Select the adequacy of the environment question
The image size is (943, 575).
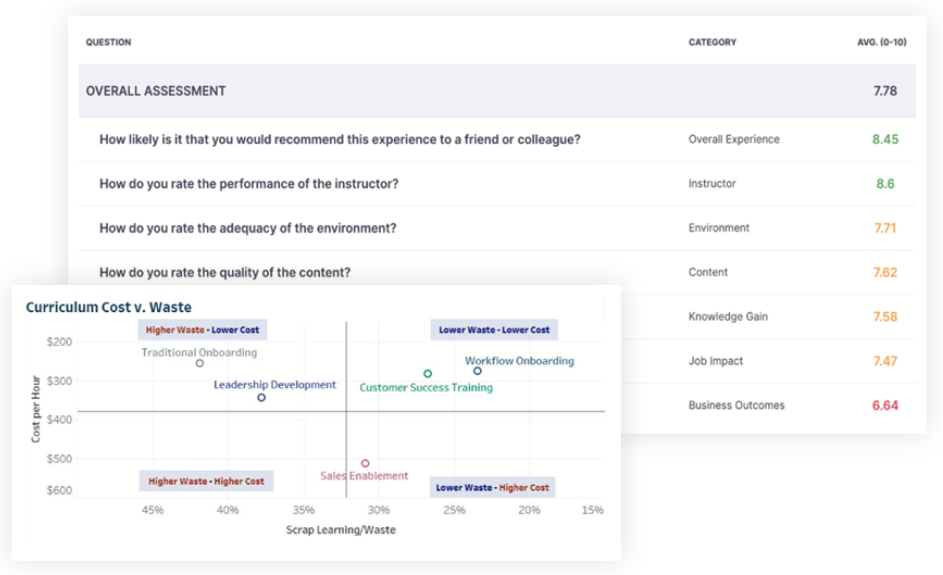(248, 228)
